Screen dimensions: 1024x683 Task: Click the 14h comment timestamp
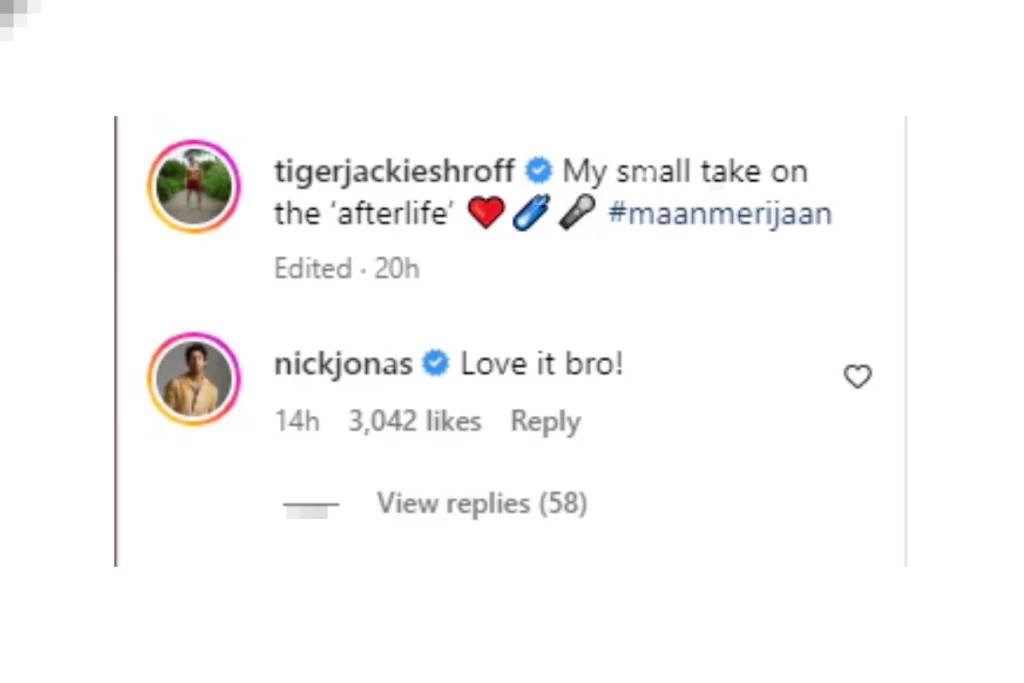297,421
